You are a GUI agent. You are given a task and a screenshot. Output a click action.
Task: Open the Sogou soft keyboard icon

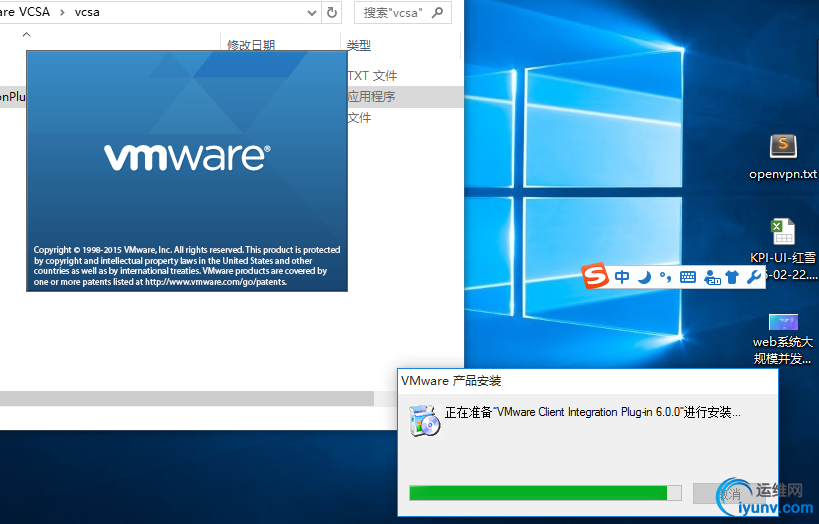(x=688, y=277)
